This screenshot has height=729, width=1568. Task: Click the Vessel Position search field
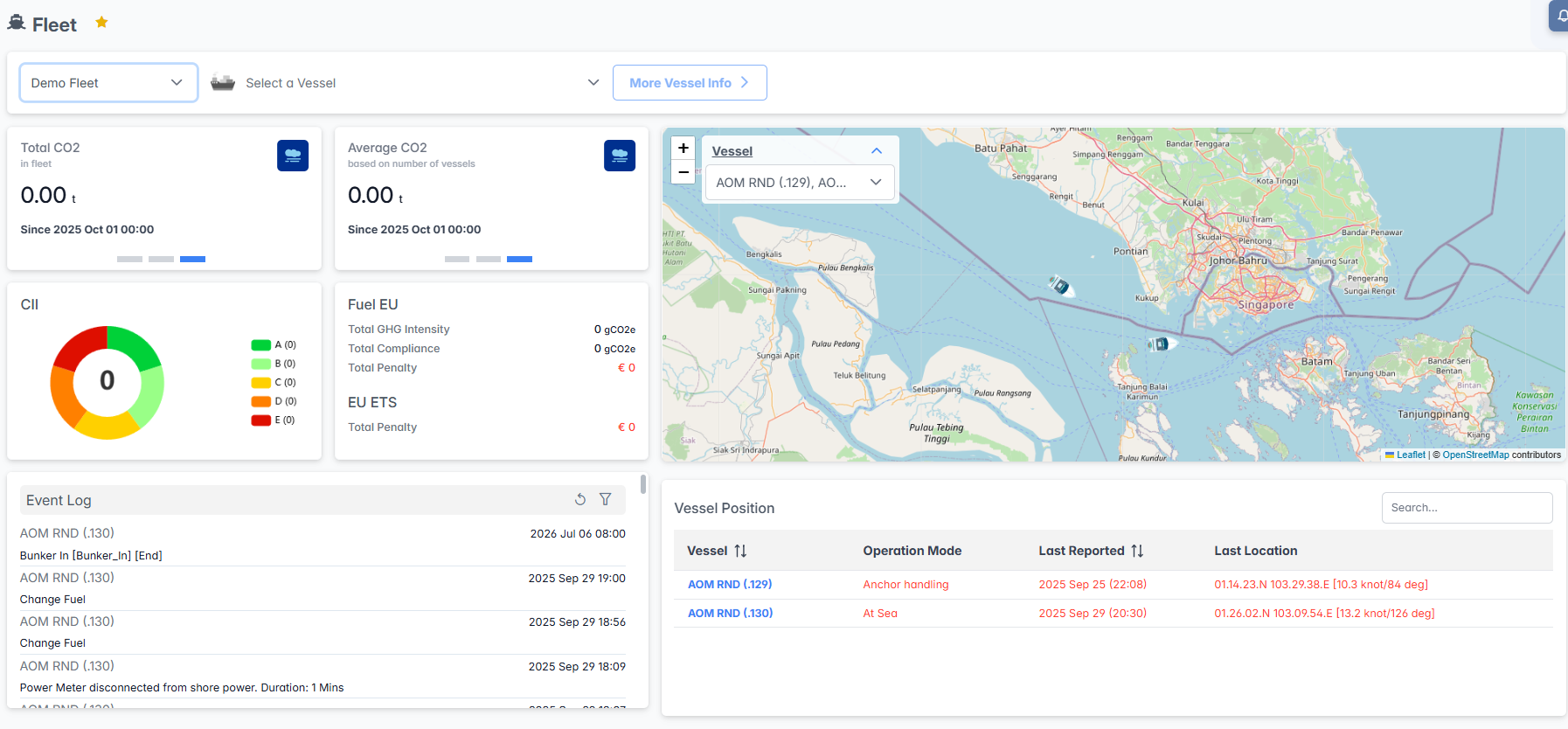(x=1466, y=508)
